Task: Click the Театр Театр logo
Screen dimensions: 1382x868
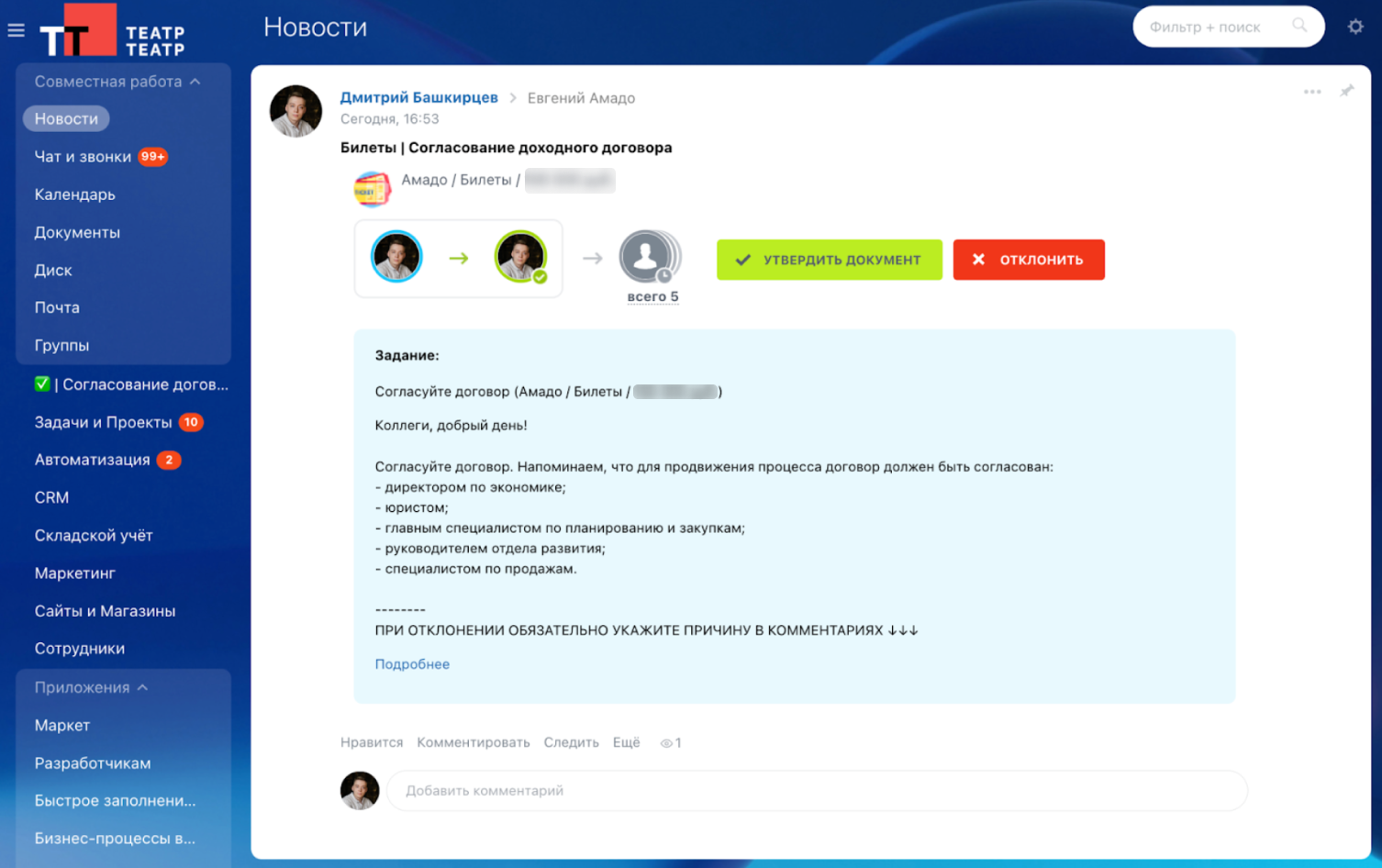Action: click(x=112, y=31)
